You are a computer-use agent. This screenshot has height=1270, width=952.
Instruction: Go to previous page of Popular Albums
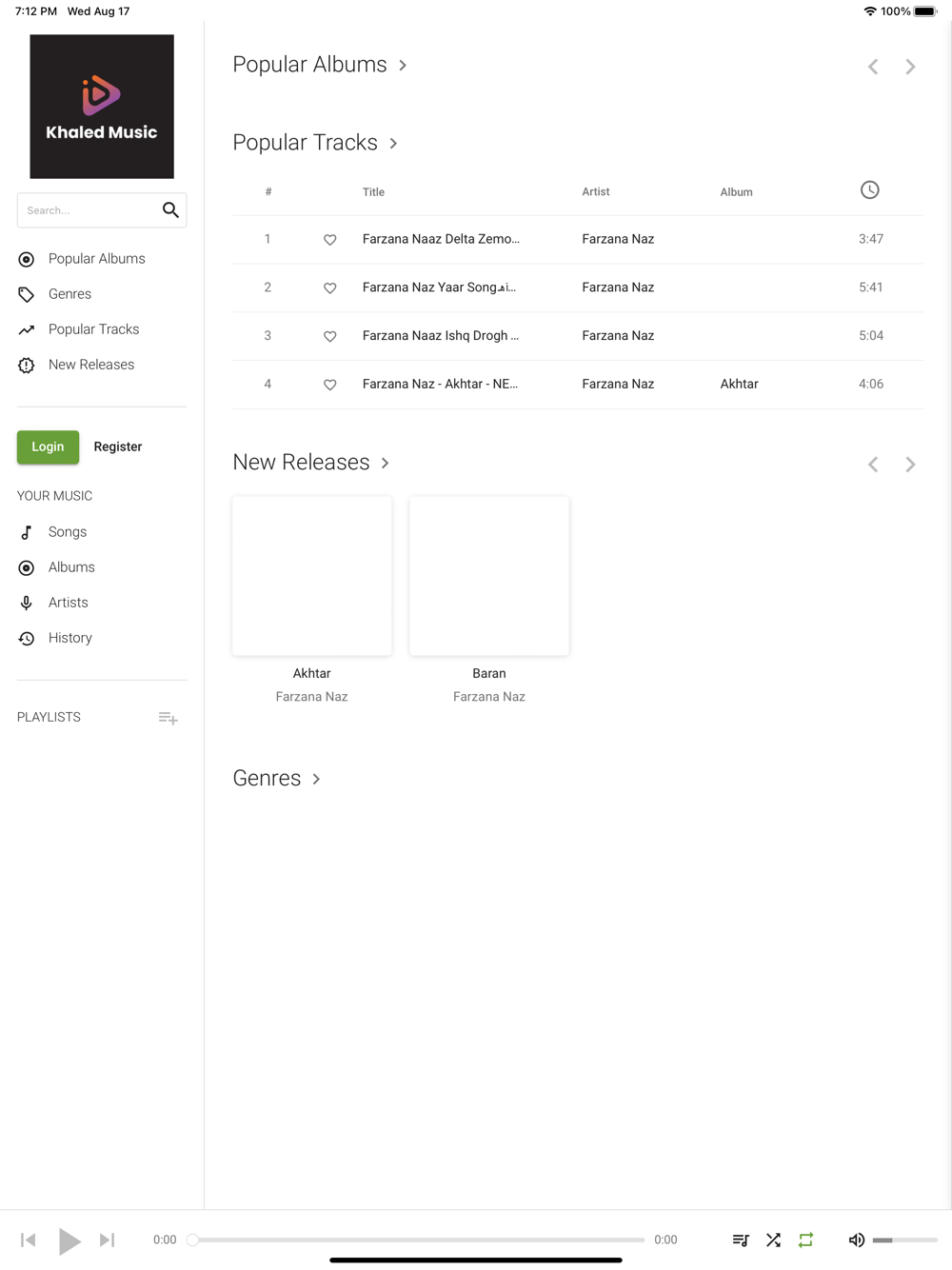pyautogui.click(x=873, y=67)
